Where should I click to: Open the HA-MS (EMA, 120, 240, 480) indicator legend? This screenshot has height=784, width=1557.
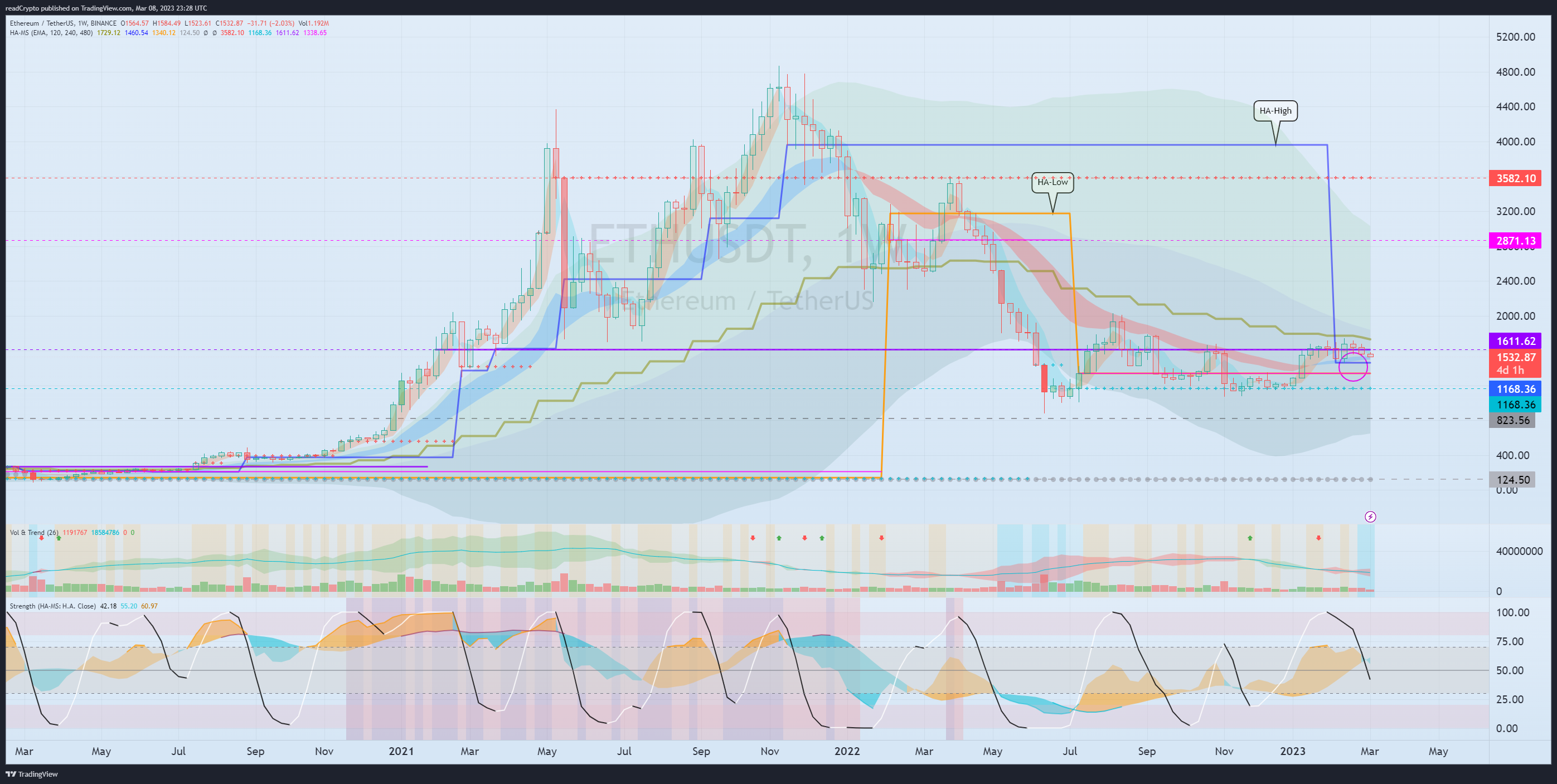[51, 33]
